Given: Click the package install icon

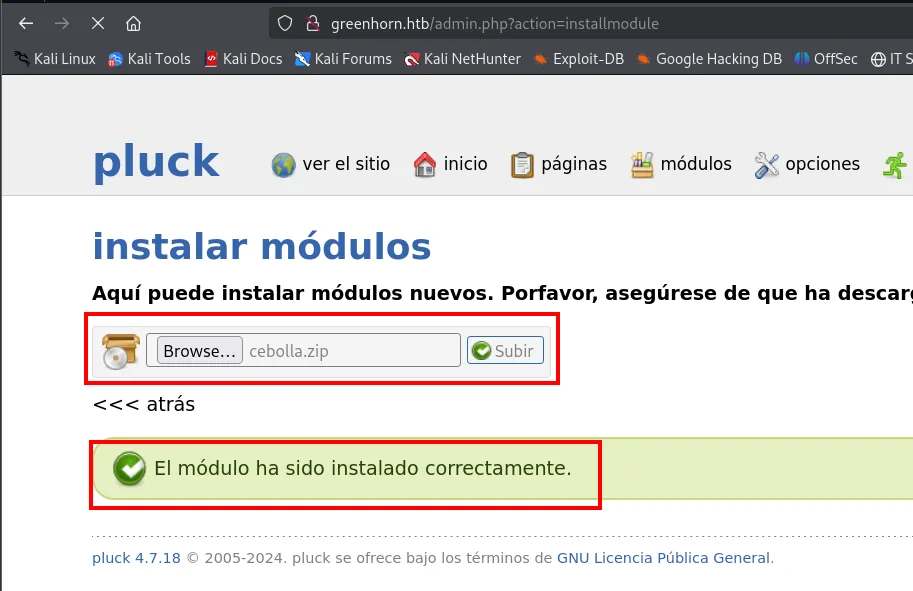Looking at the screenshot, I should 121,351.
